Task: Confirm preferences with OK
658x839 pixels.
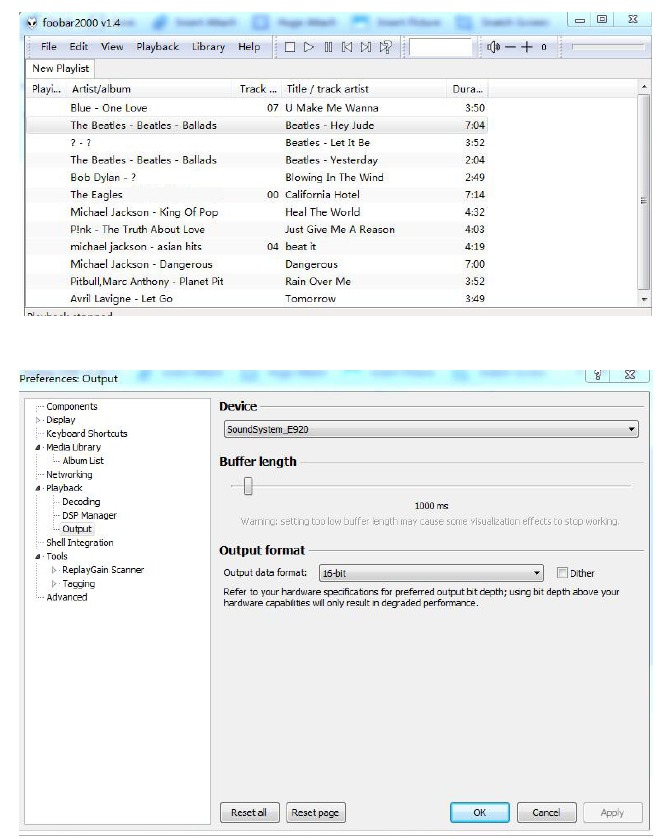Action: coord(480,812)
